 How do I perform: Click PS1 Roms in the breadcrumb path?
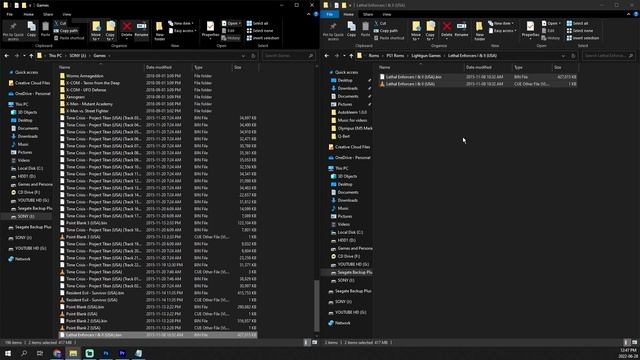(x=395, y=56)
